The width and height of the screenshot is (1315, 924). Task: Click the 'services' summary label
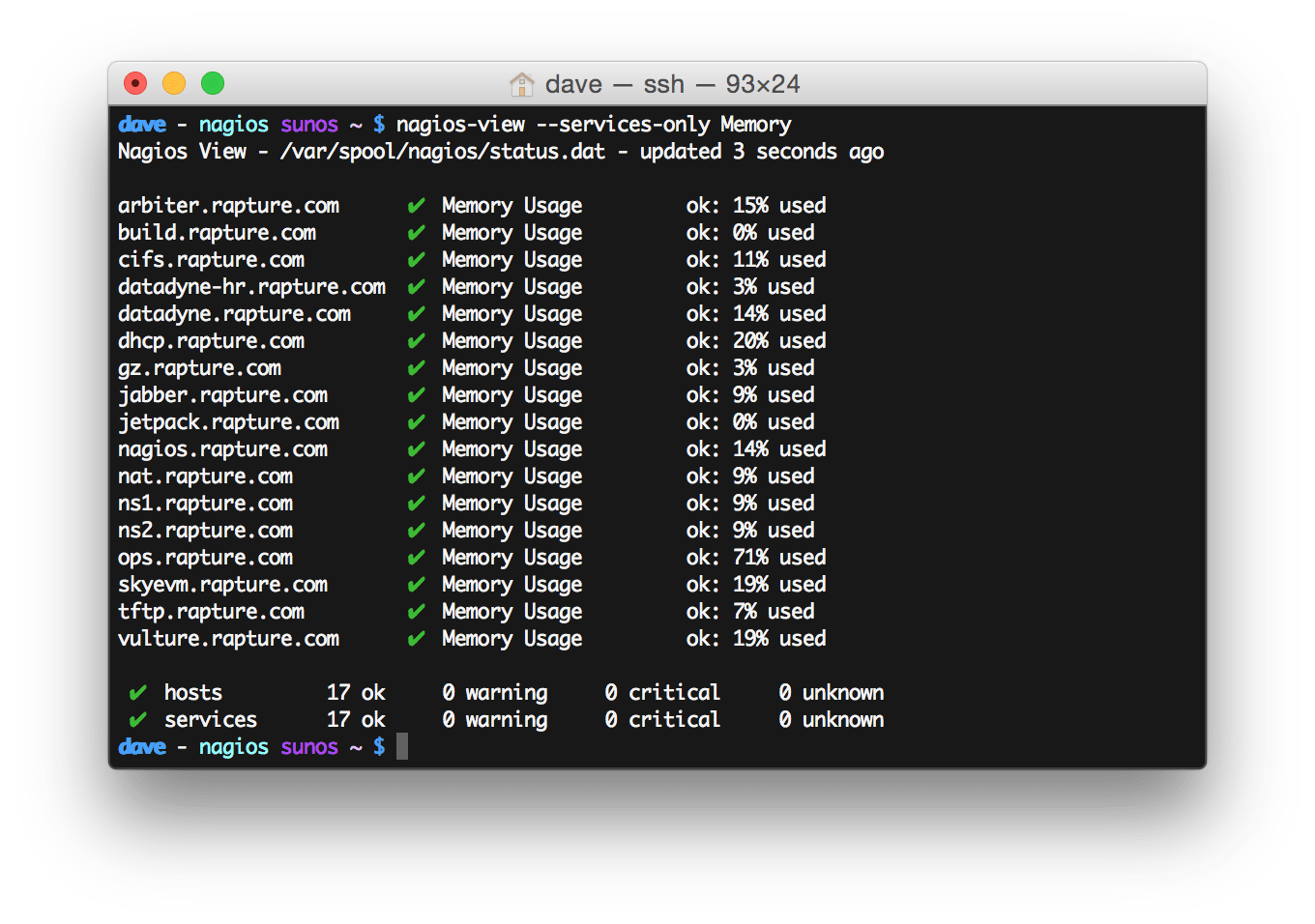click(211, 720)
